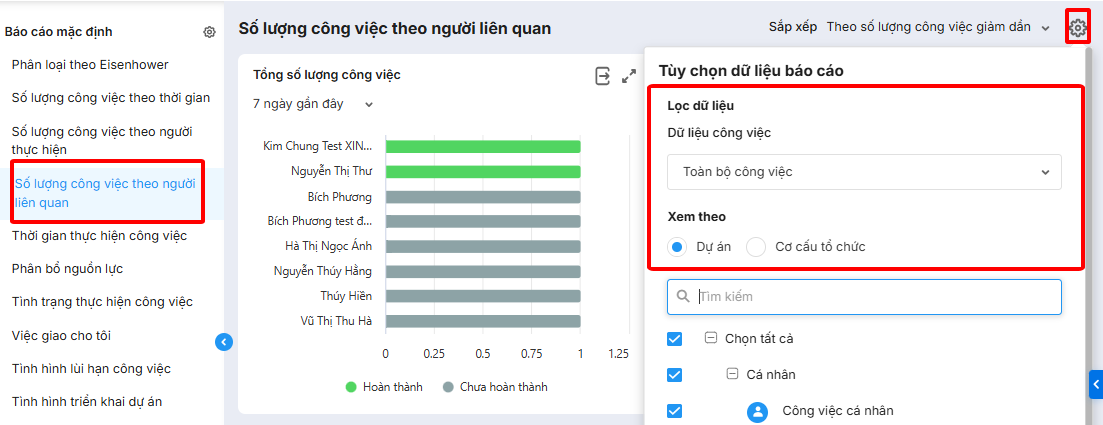The image size is (1103, 425).
Task: Select the Cơ cấu tổ chức radio option
Action: (x=756, y=247)
